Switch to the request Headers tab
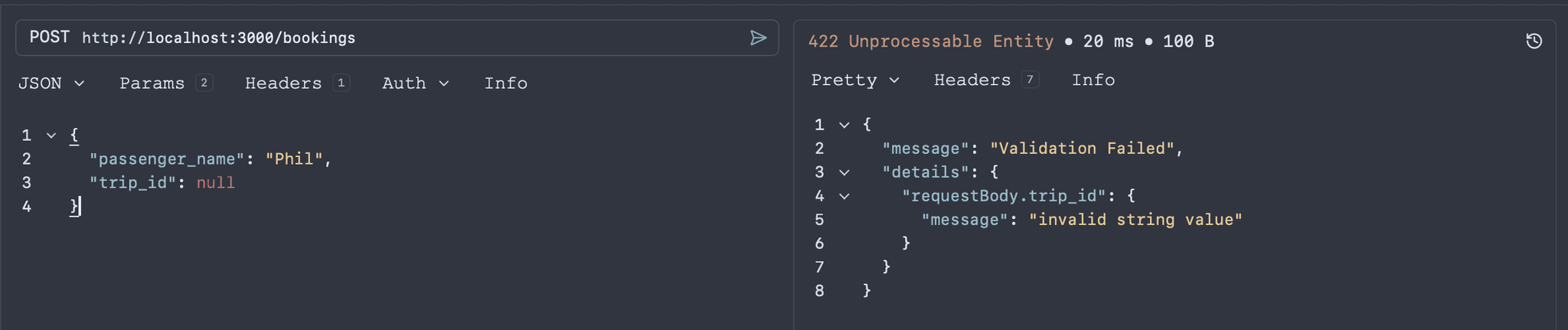 [297, 83]
